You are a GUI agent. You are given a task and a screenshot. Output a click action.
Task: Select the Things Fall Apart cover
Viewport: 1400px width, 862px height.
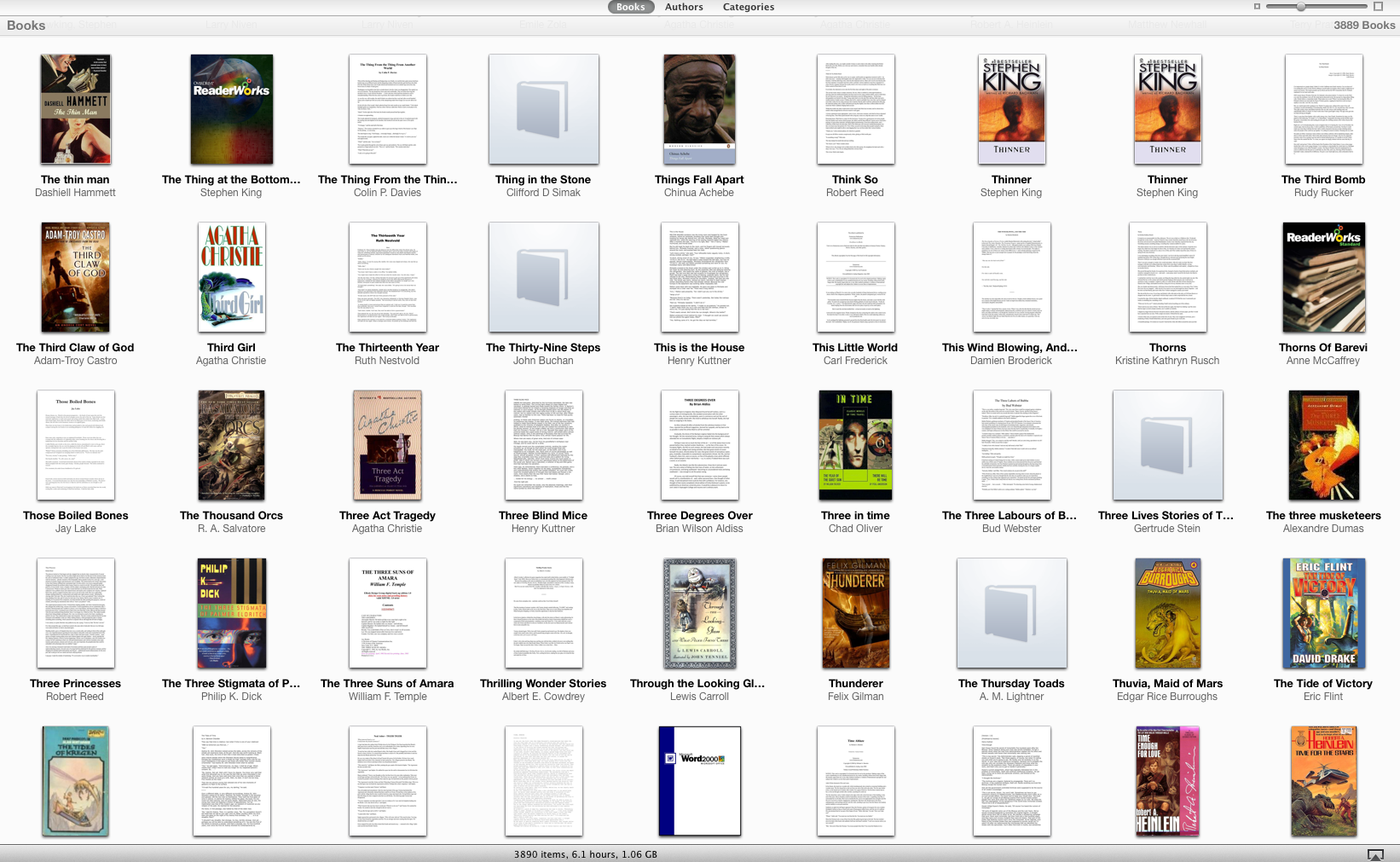[699, 110]
